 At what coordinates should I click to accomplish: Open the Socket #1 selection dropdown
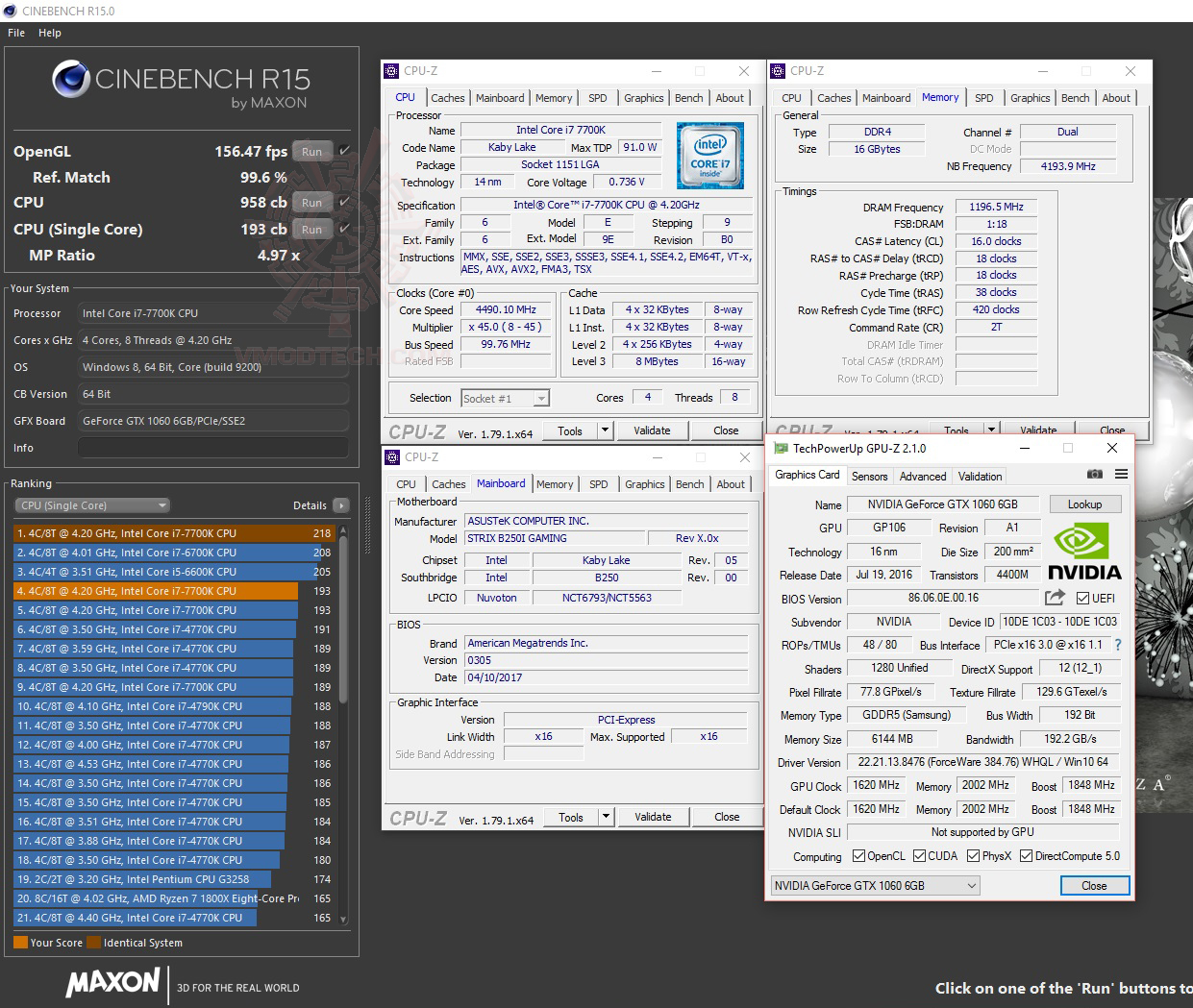541,398
